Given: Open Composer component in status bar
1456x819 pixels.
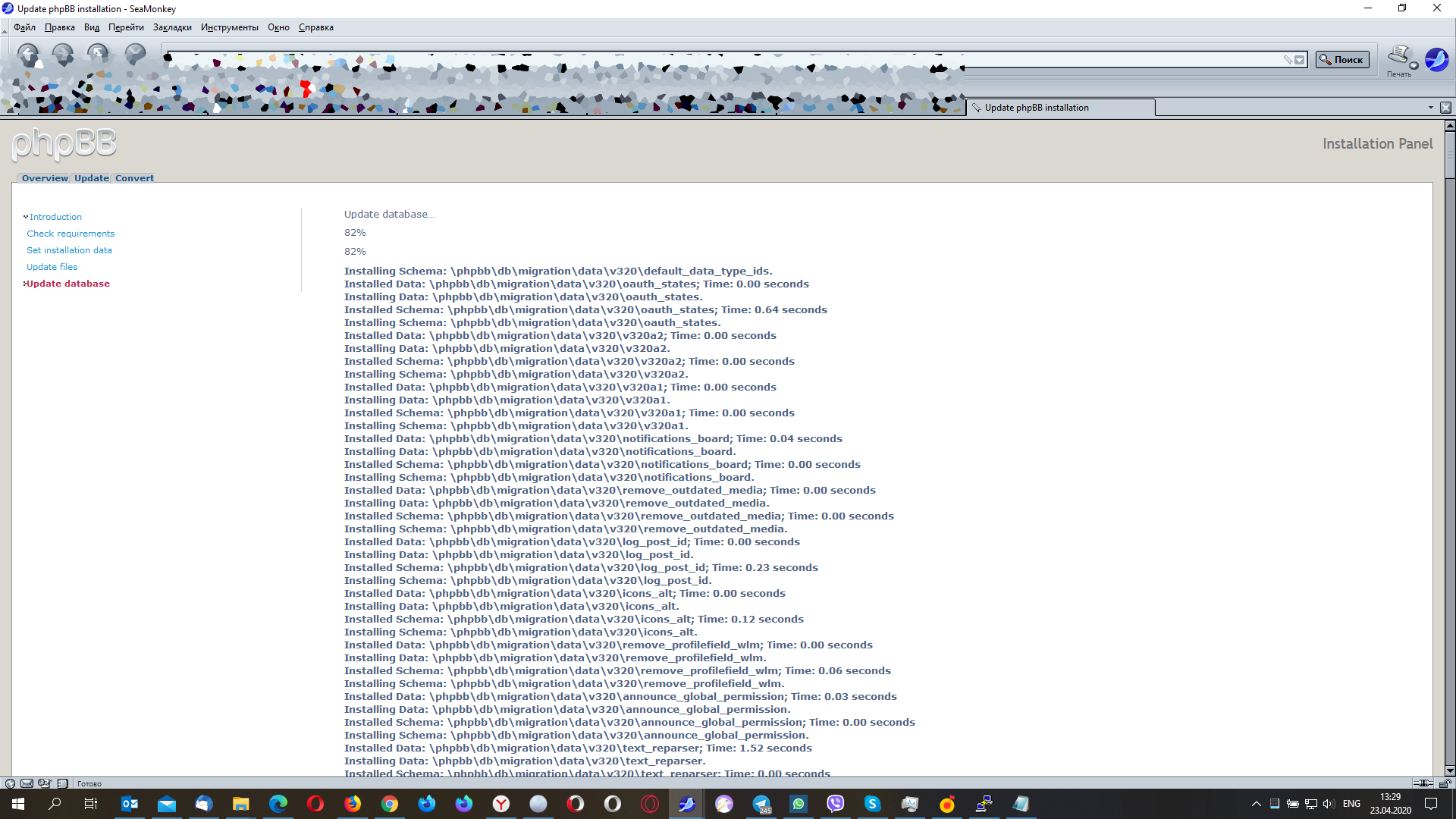Looking at the screenshot, I should 45,783.
